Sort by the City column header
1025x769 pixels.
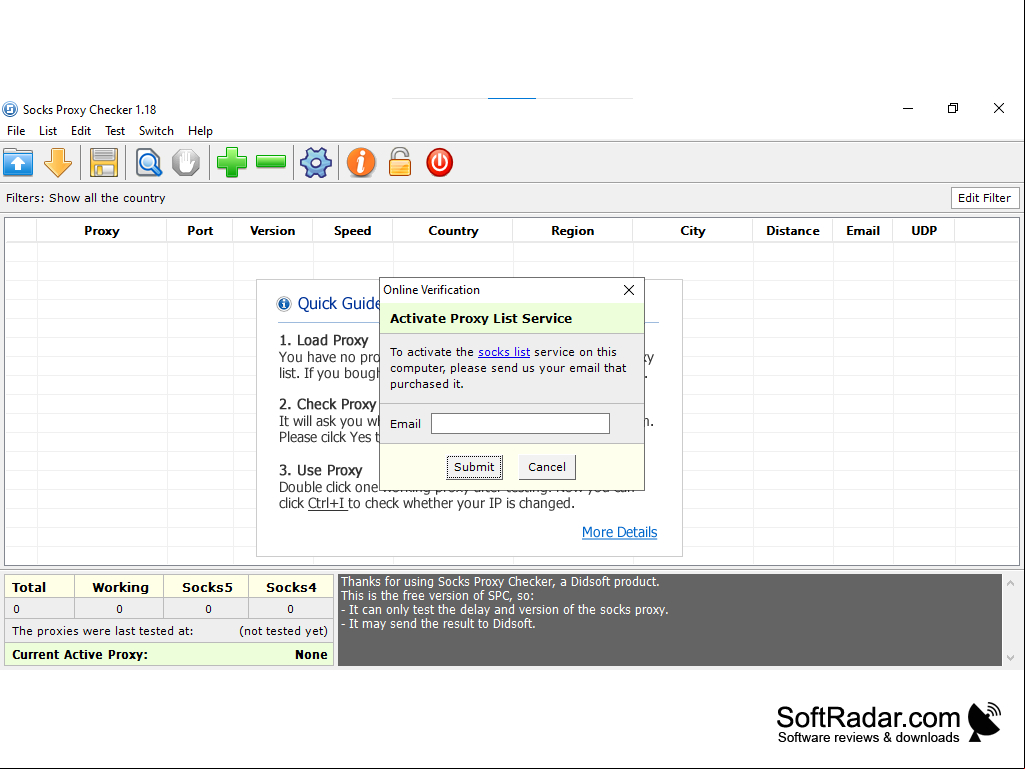(692, 231)
